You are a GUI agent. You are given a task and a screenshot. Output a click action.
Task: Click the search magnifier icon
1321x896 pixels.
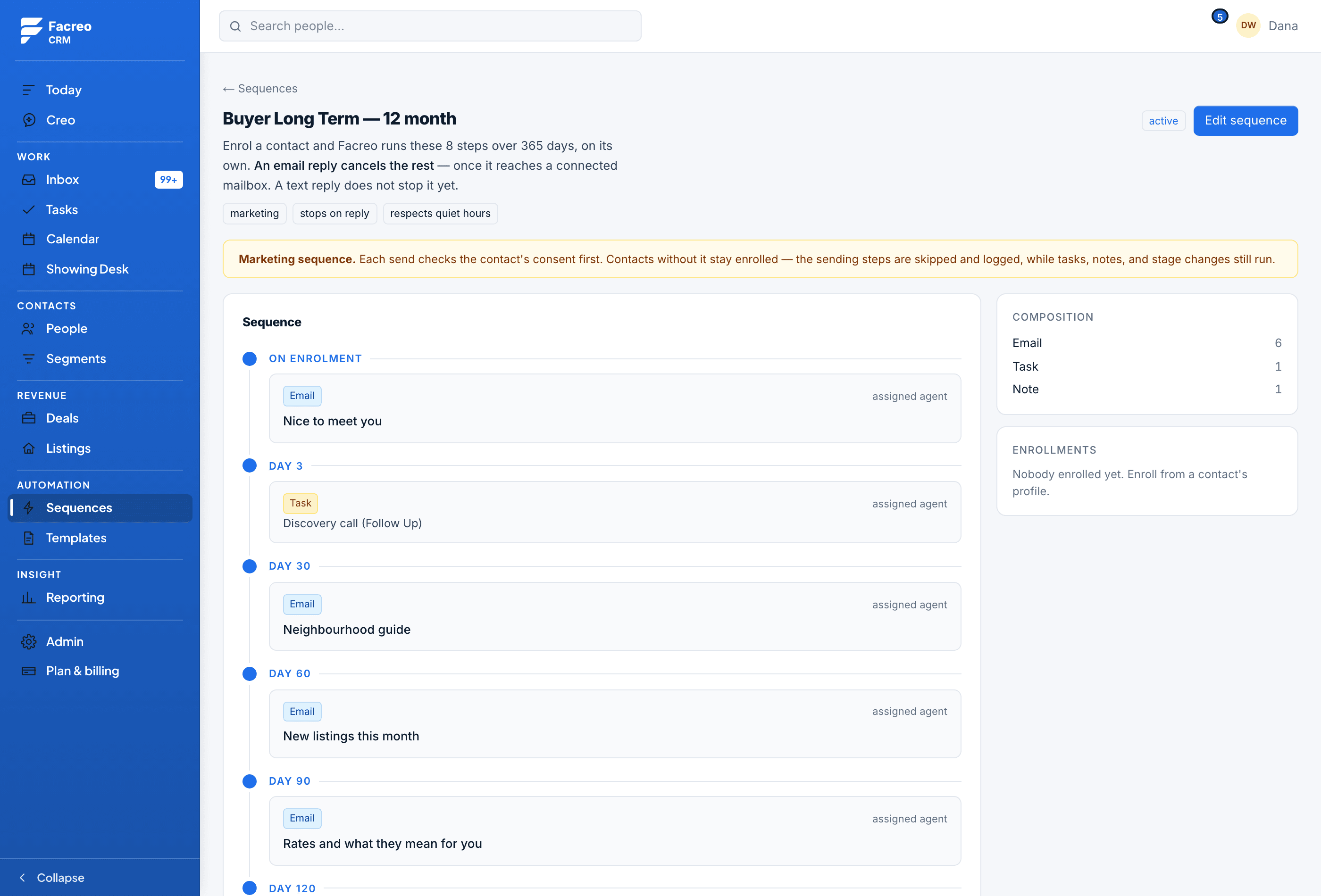(235, 26)
